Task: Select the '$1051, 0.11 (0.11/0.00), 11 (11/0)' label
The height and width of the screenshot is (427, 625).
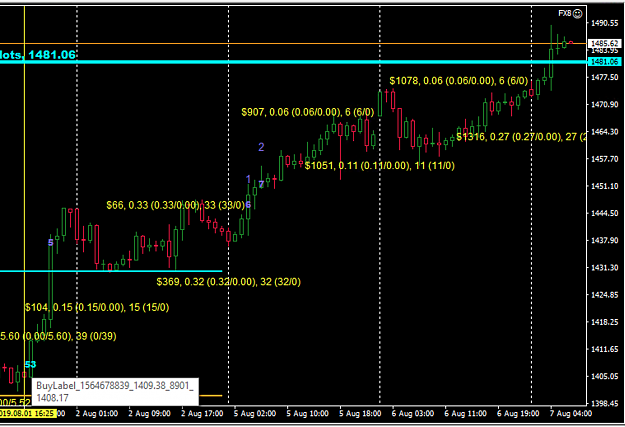Action: click(379, 165)
